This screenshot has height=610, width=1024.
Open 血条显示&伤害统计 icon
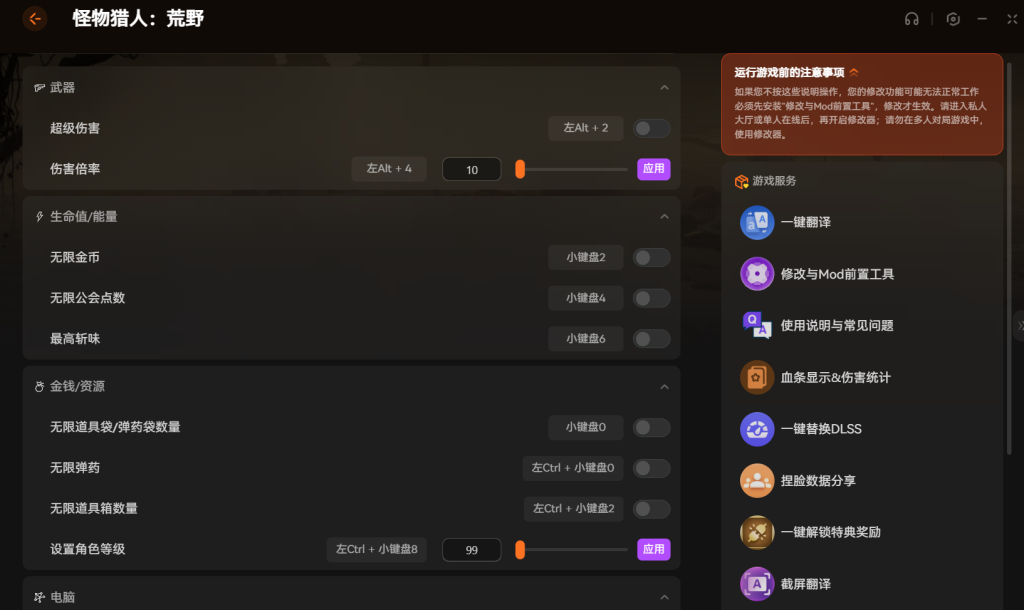coord(757,377)
